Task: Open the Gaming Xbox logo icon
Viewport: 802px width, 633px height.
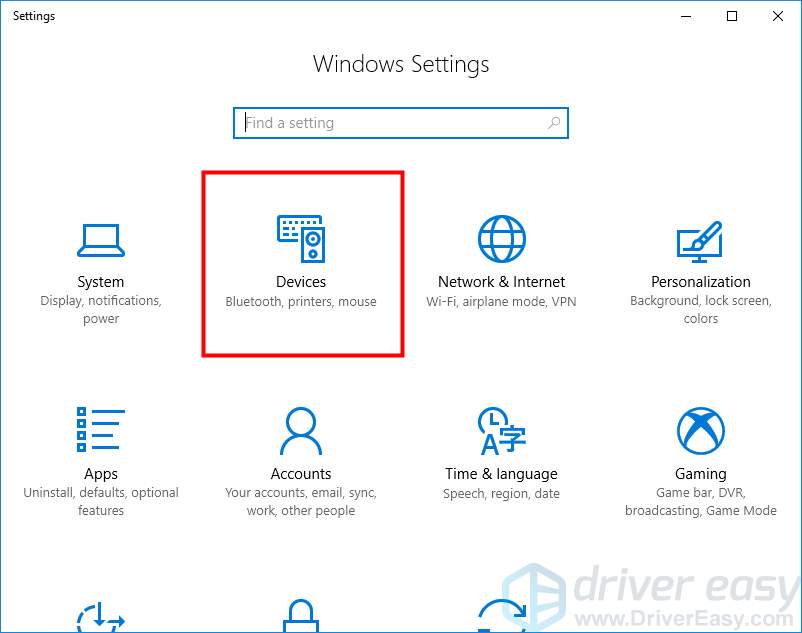Action: point(700,431)
